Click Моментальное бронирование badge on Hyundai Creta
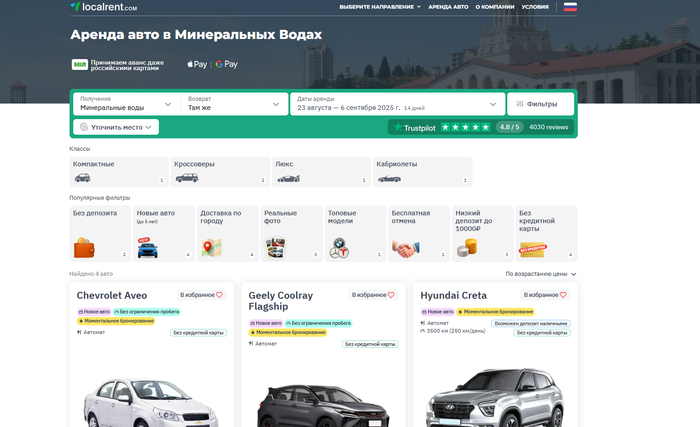 point(496,312)
